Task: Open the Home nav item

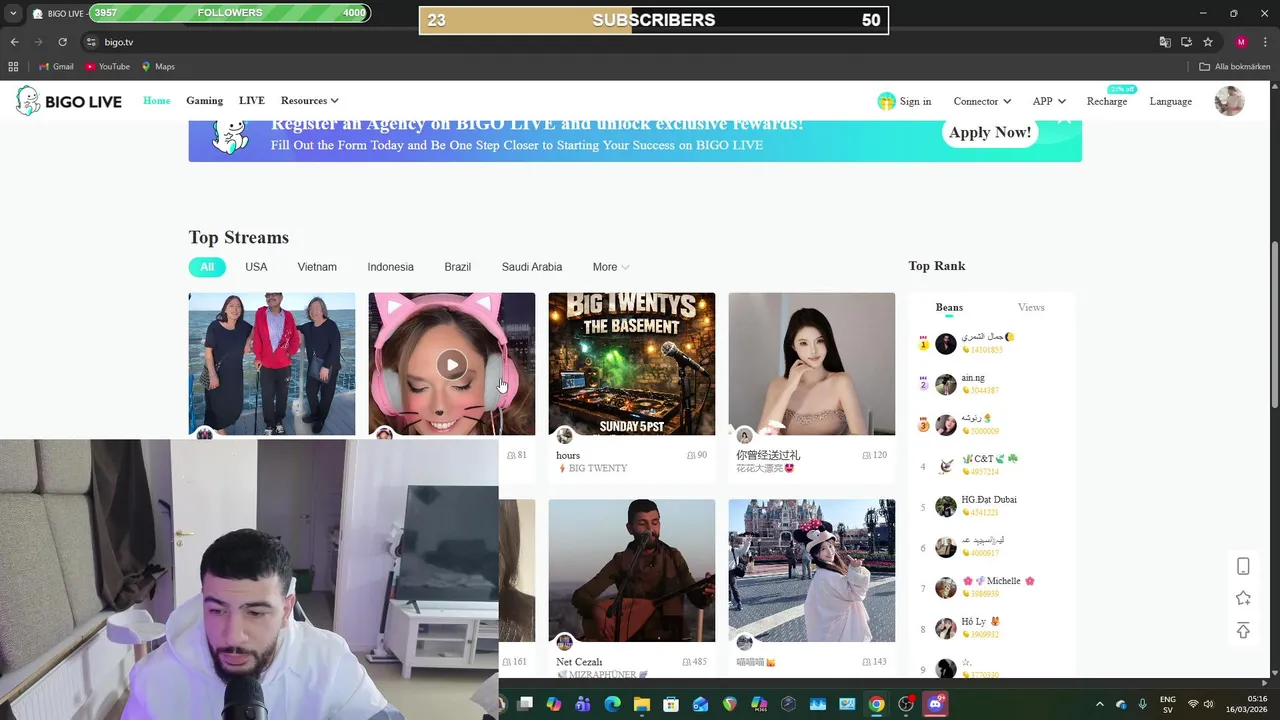Action: [x=156, y=101]
